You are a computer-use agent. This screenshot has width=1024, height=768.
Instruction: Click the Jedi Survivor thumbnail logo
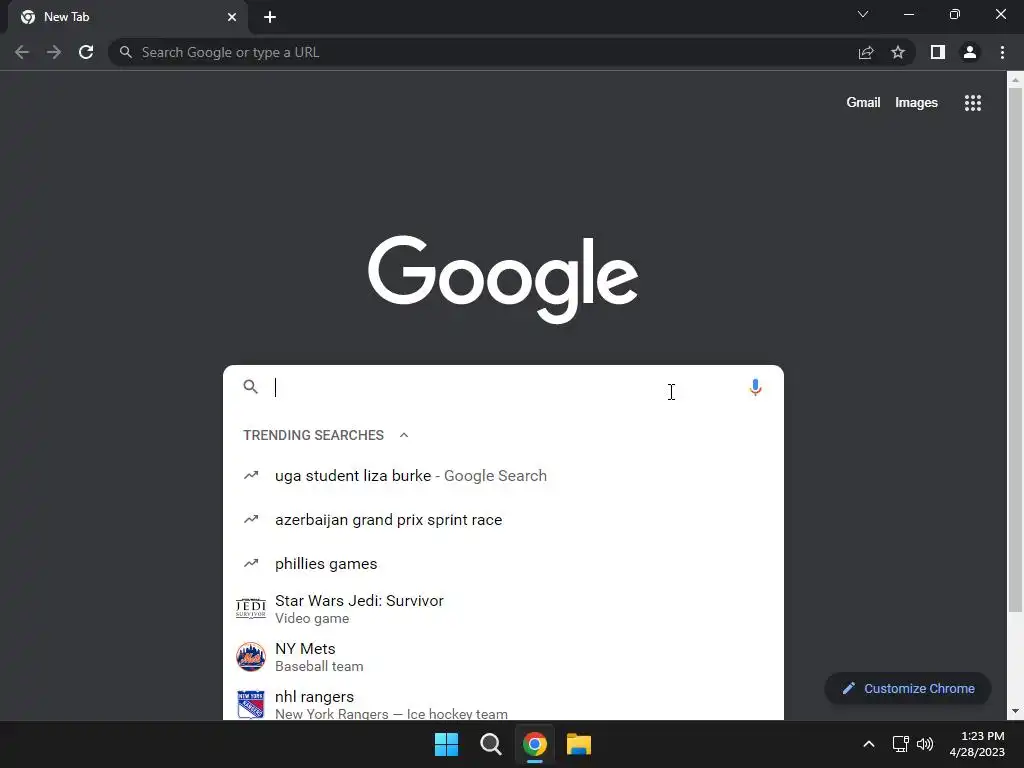[251, 609]
